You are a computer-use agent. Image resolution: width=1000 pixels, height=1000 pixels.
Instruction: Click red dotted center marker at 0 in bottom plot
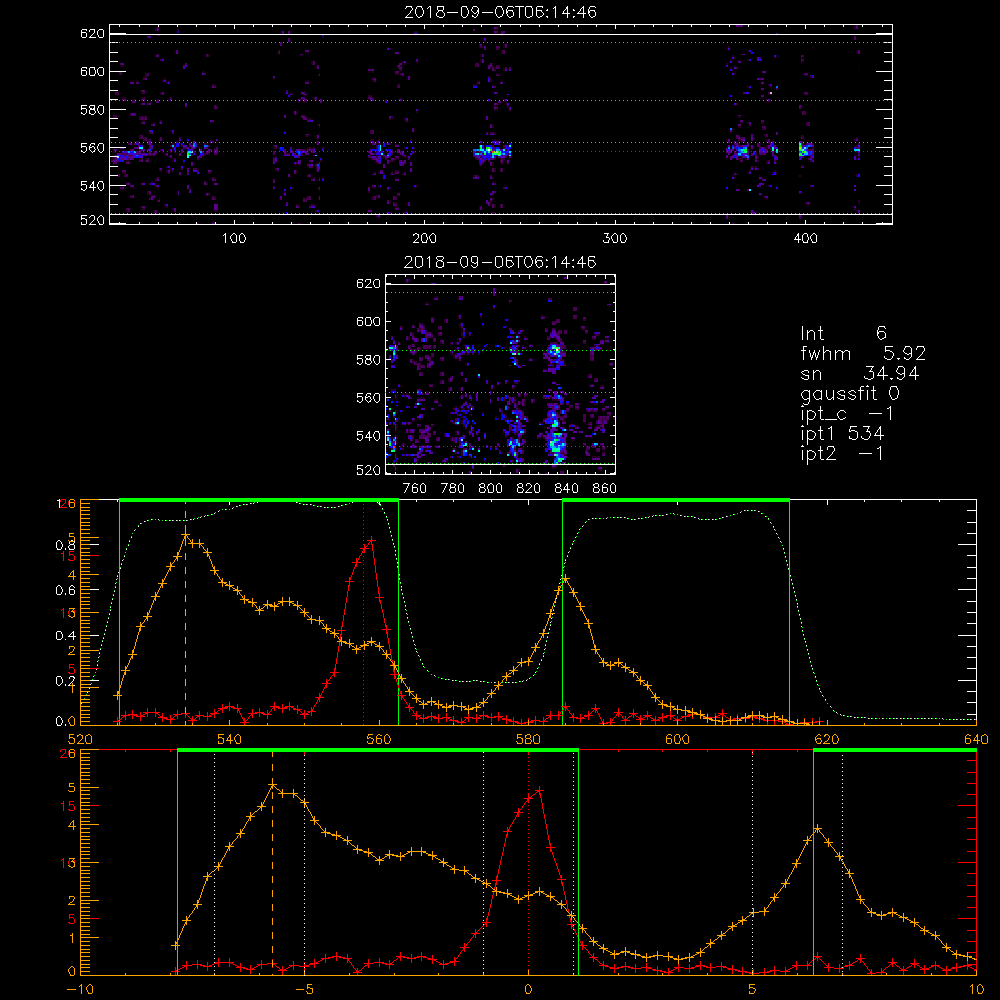coord(529,863)
